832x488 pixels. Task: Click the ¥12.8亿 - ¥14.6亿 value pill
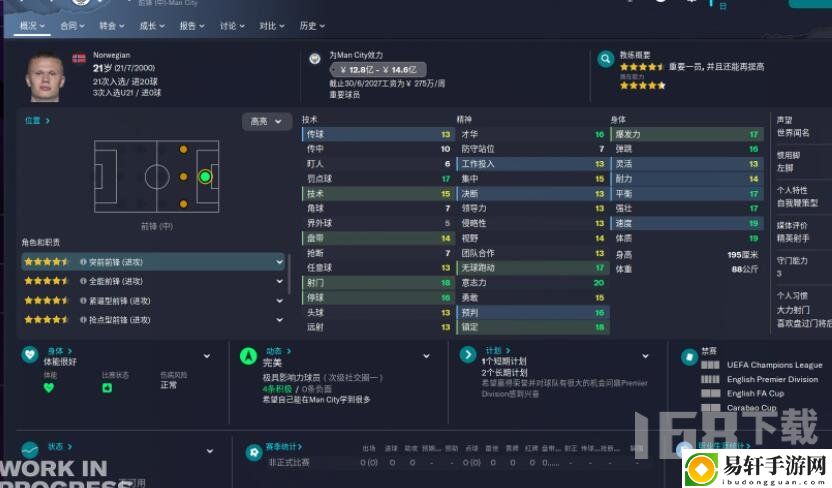(377, 69)
